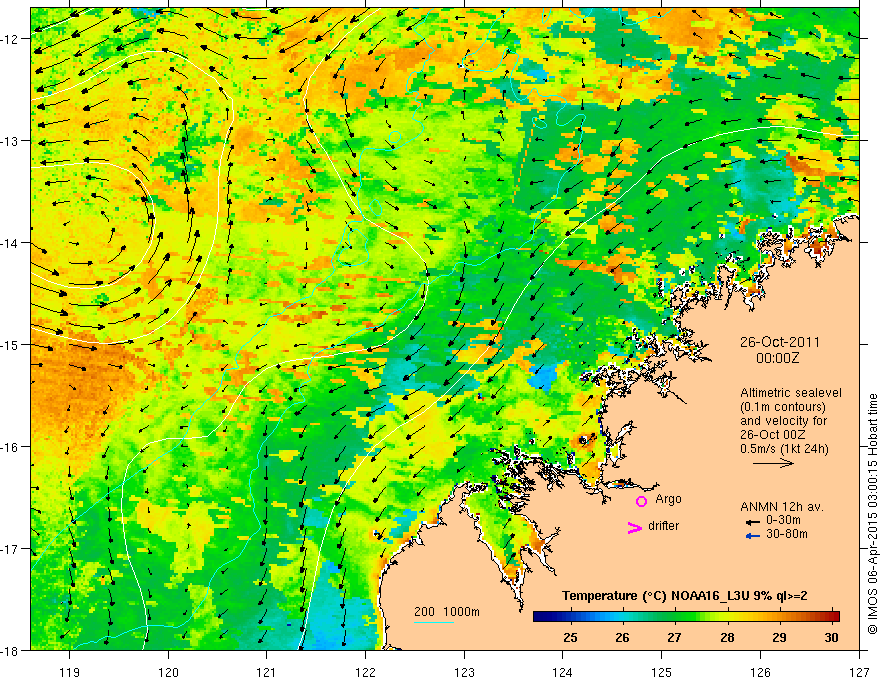Click the latitude axis label -14
Viewport: 880px width, 680px height.
[10, 243]
